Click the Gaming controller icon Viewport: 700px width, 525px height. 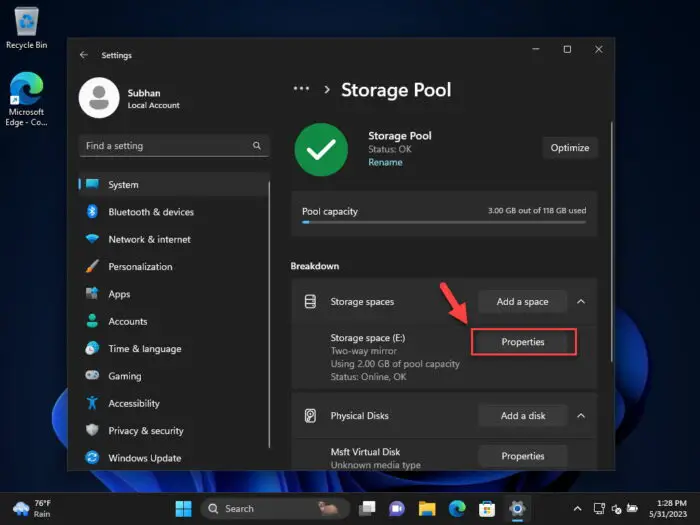[x=92, y=375]
